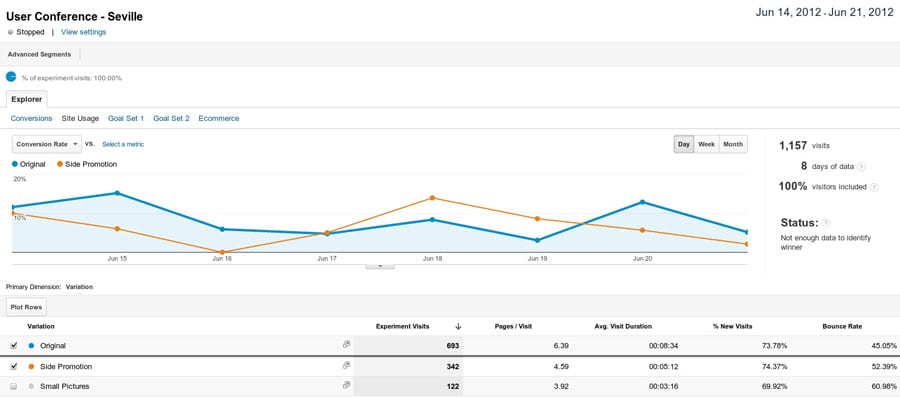Click the View settings link
The height and width of the screenshot is (399, 900).
83,32
